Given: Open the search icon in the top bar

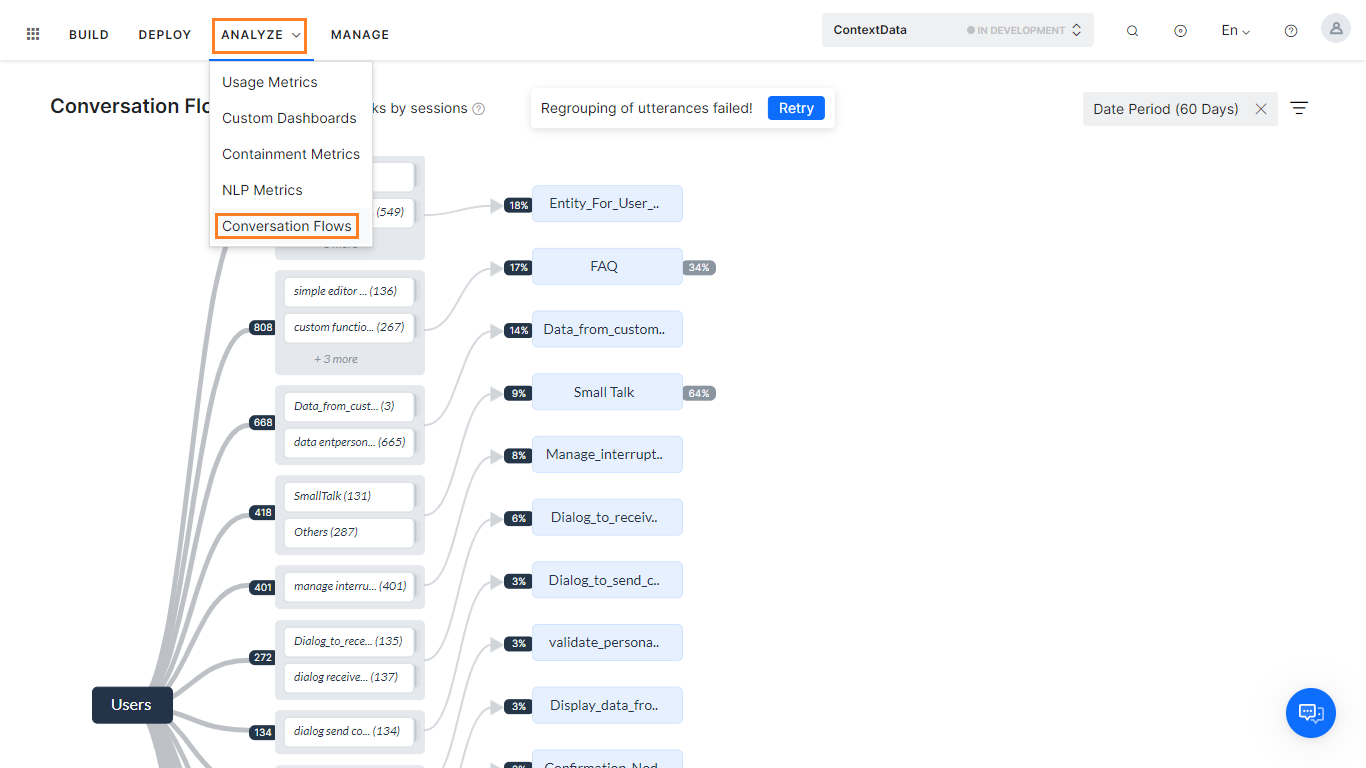Looking at the screenshot, I should 1132,31.
